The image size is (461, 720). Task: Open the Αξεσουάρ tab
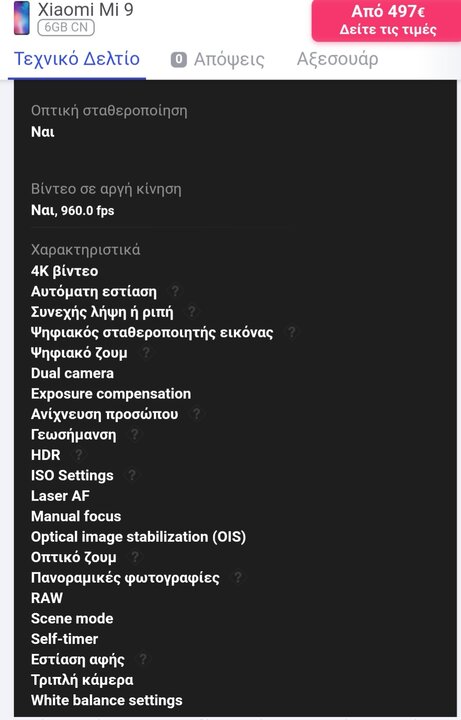337,59
